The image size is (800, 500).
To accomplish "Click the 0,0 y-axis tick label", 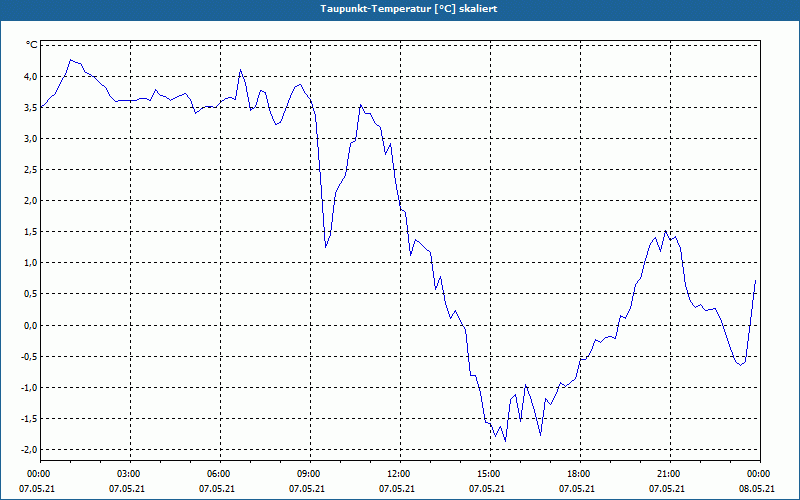I will click(x=30, y=326).
